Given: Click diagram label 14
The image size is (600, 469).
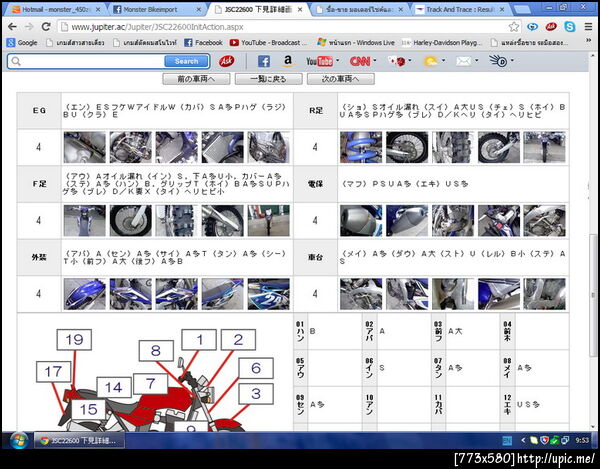Looking at the screenshot, I should pyautogui.click(x=114, y=388).
